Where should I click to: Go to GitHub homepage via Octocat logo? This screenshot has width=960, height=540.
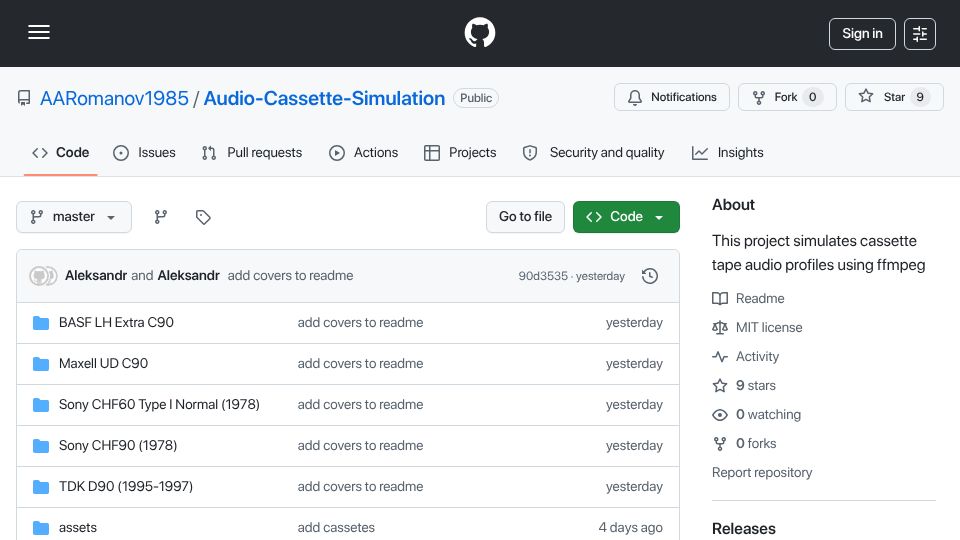pos(479,32)
